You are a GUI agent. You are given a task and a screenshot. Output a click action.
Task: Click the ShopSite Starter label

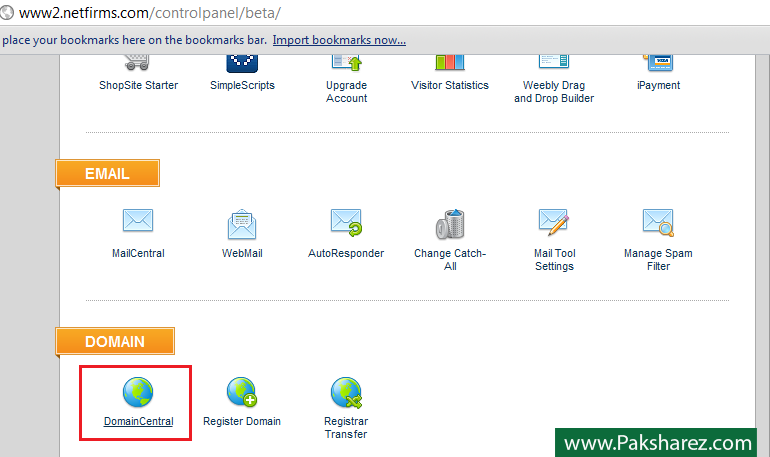(138, 85)
